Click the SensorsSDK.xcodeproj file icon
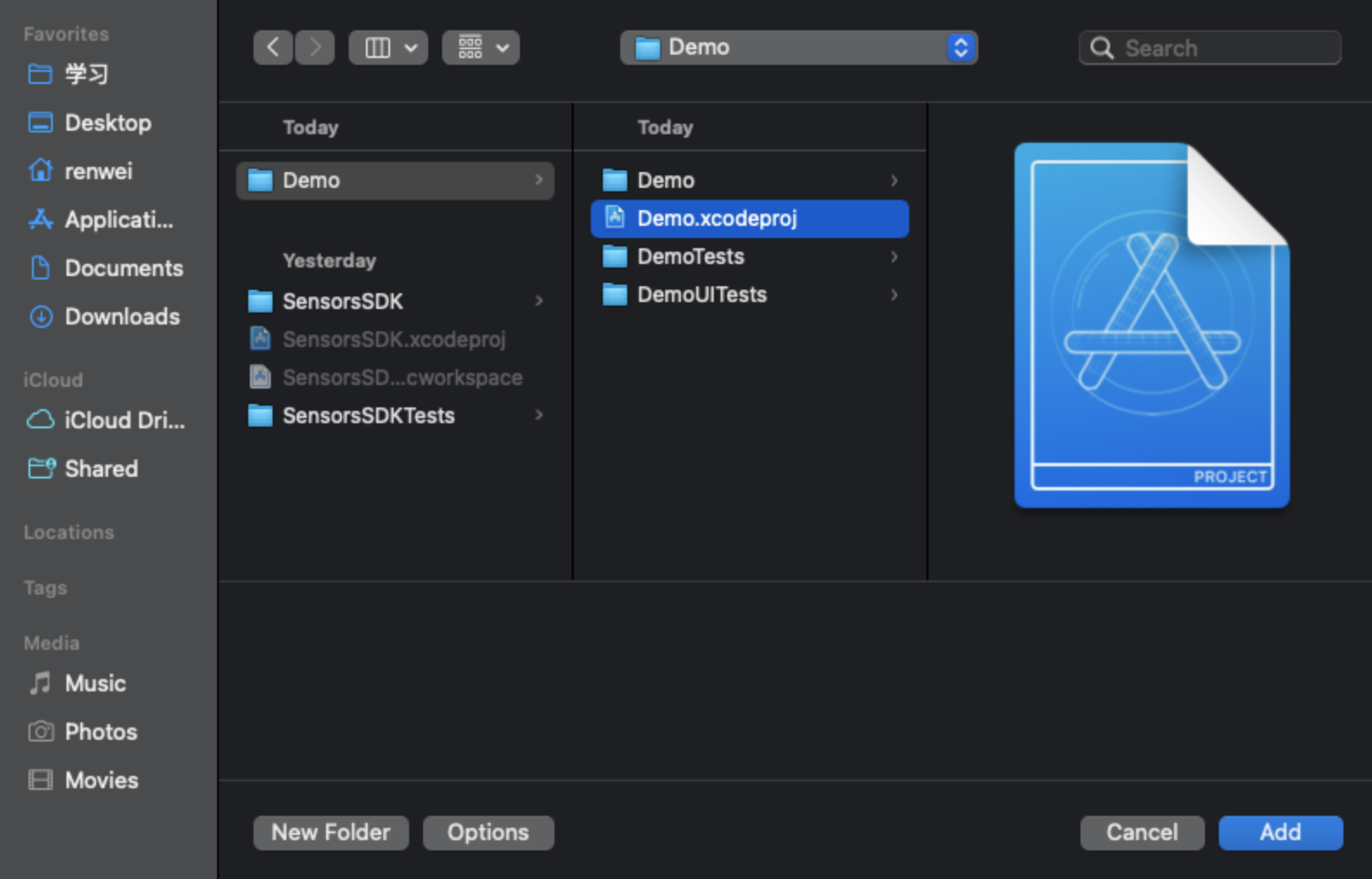The height and width of the screenshot is (879, 1372). point(260,338)
